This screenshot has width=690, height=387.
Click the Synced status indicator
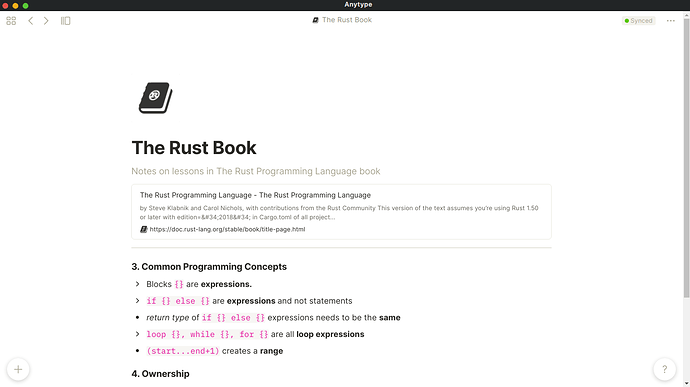coord(639,21)
